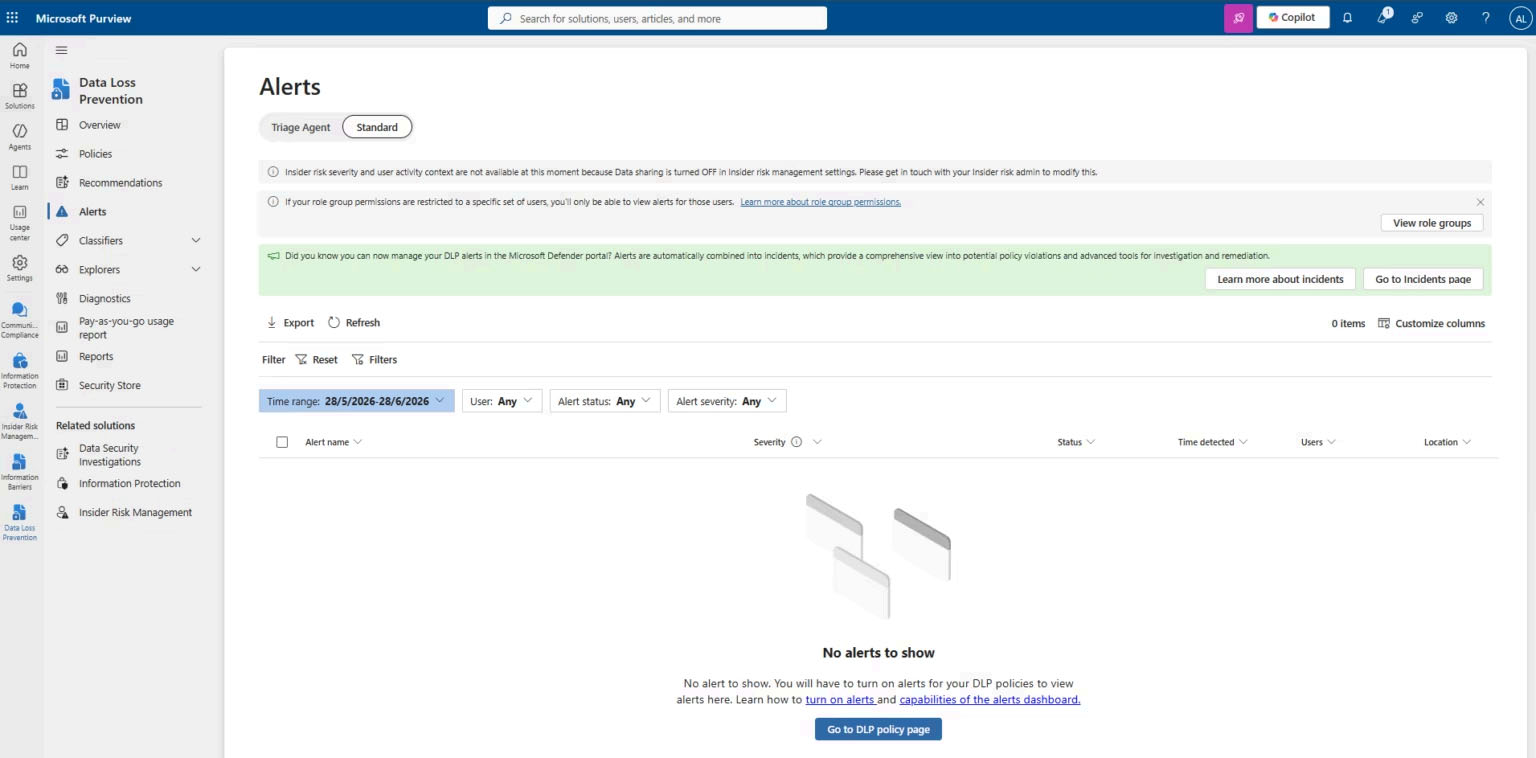Open the Help question mark icon

(x=1486, y=18)
